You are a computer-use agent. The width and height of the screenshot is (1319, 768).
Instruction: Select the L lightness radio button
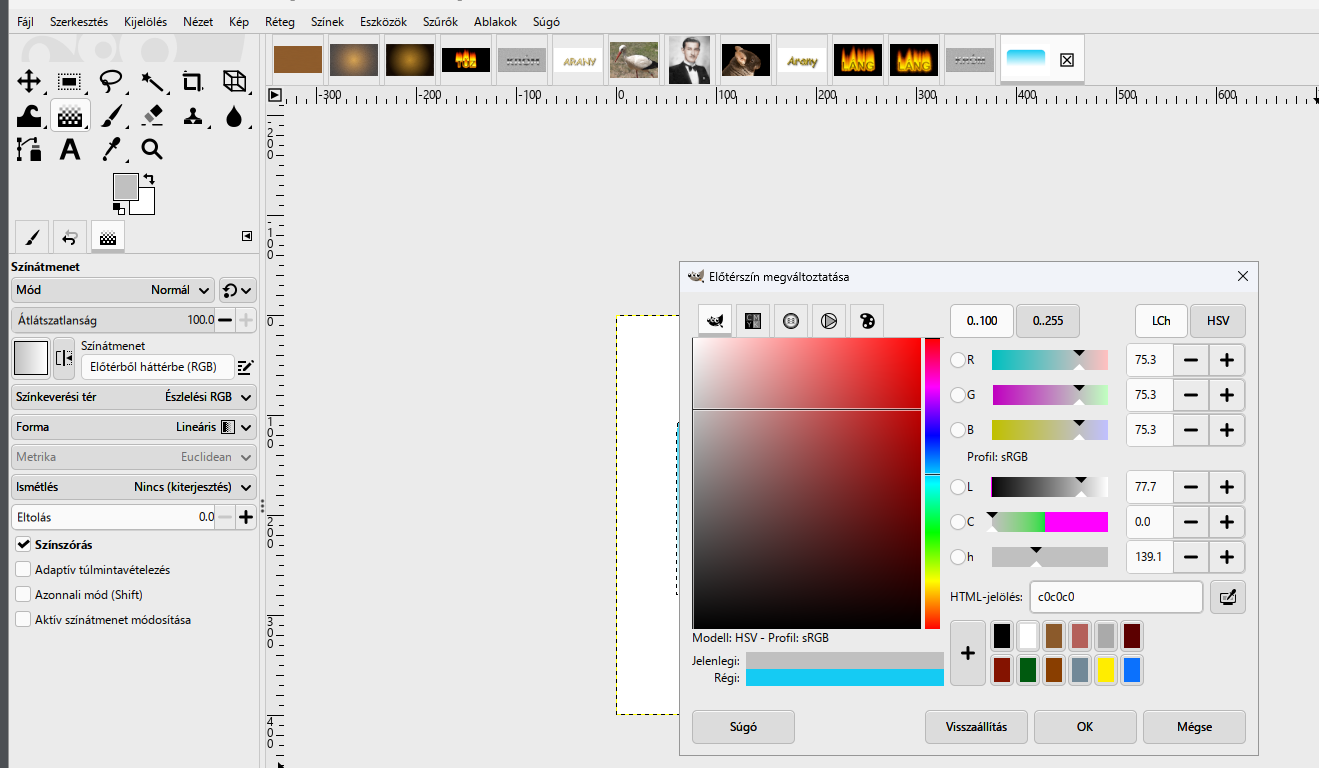click(958, 487)
